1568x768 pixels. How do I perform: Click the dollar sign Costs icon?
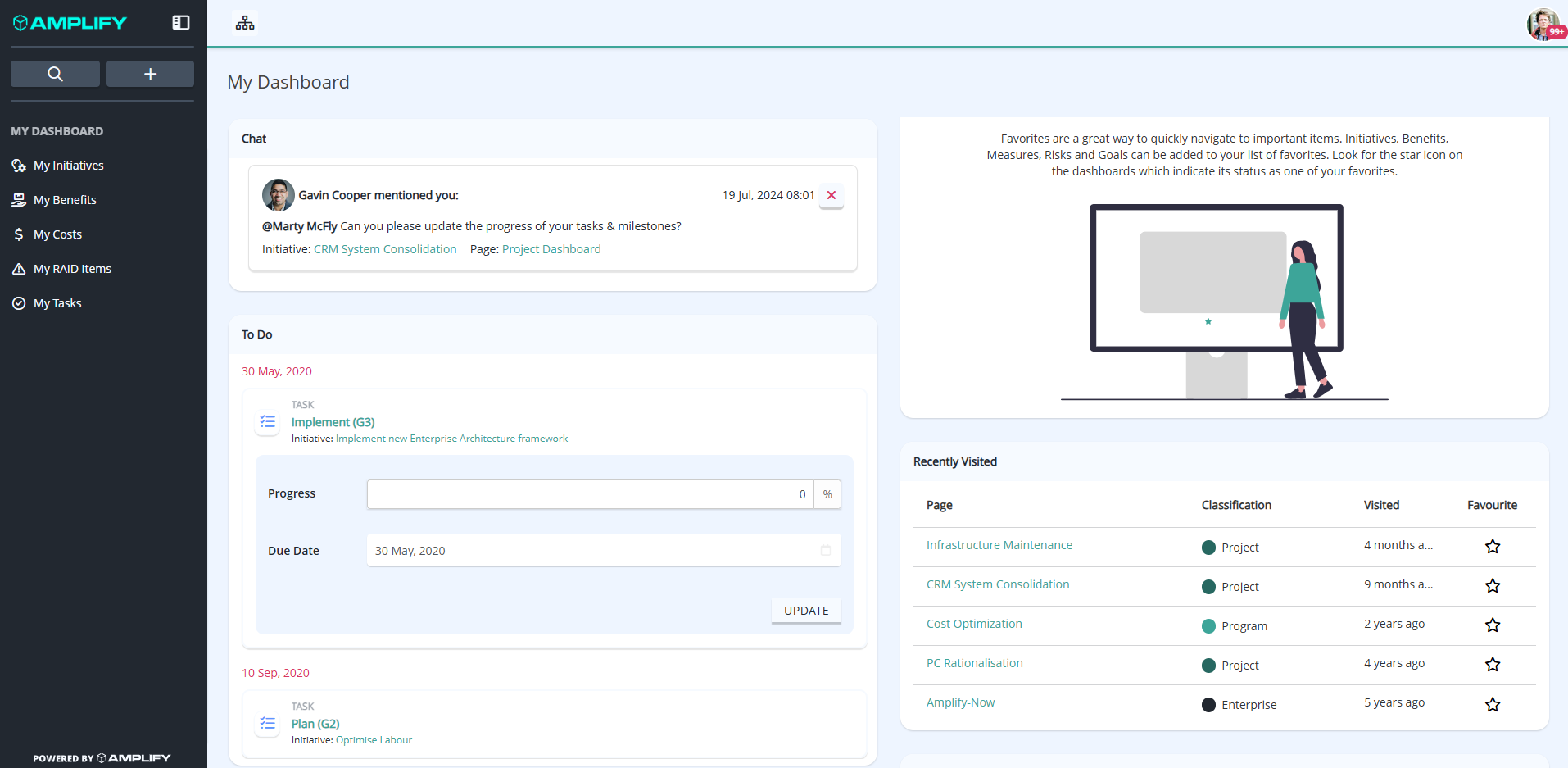[19, 234]
